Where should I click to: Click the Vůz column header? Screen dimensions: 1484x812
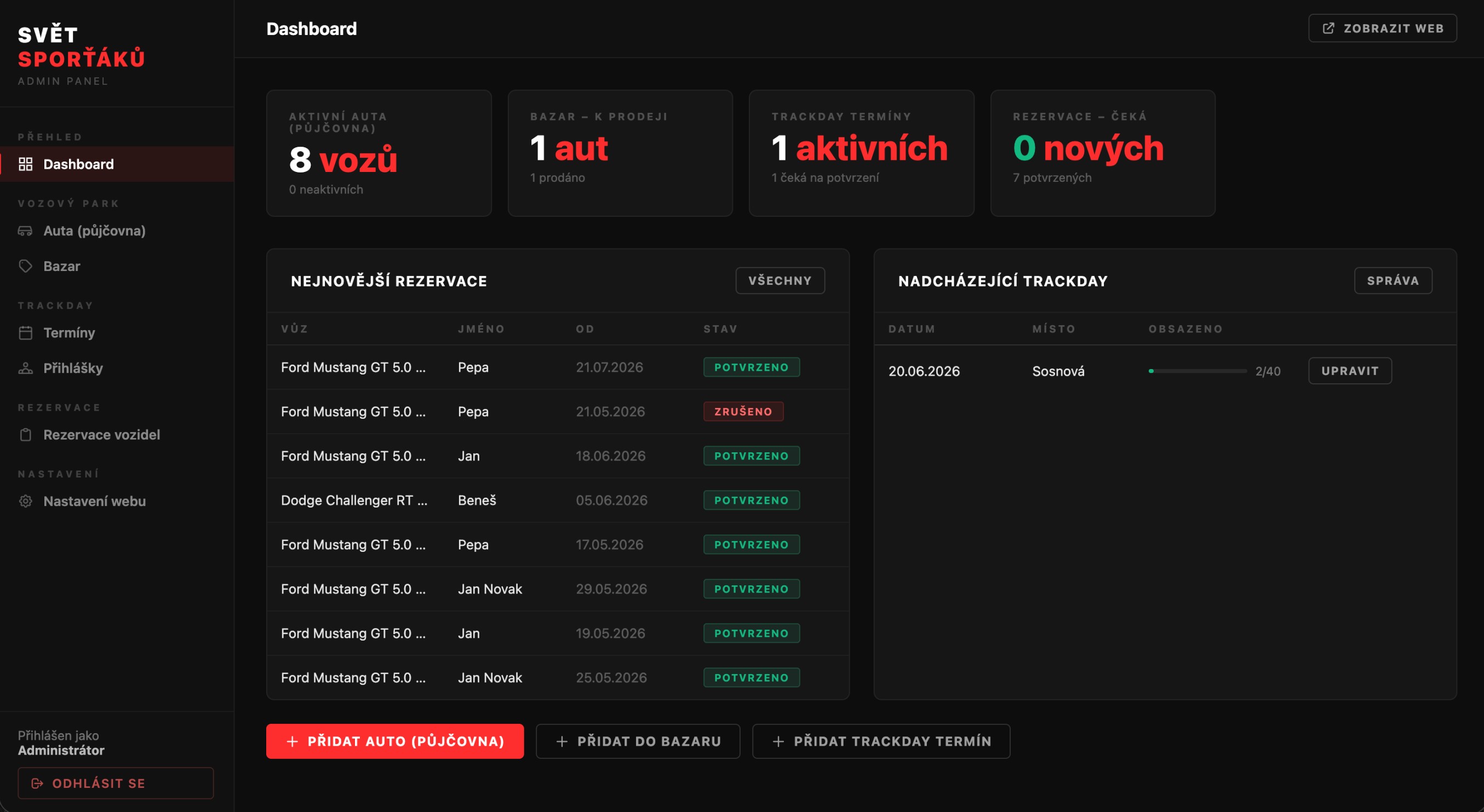pyautogui.click(x=294, y=329)
